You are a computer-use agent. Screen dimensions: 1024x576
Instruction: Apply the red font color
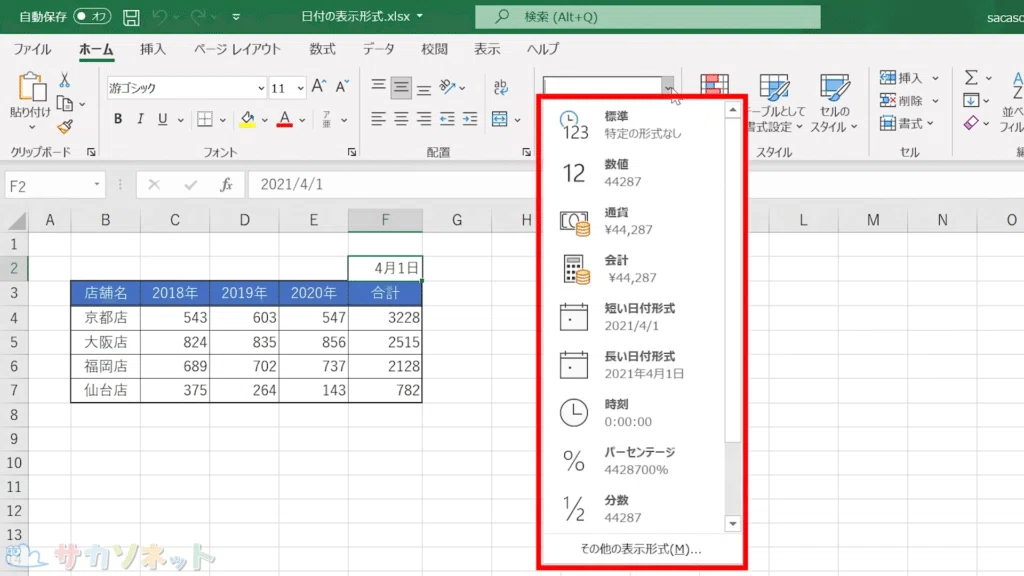click(285, 119)
